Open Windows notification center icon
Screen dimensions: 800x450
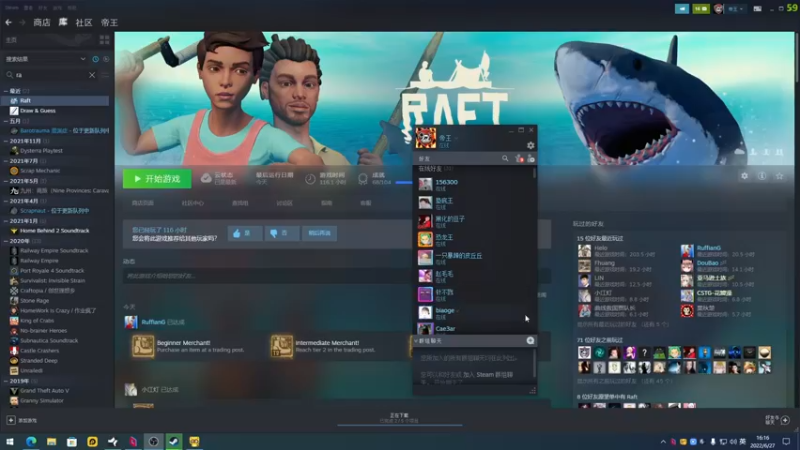786,441
